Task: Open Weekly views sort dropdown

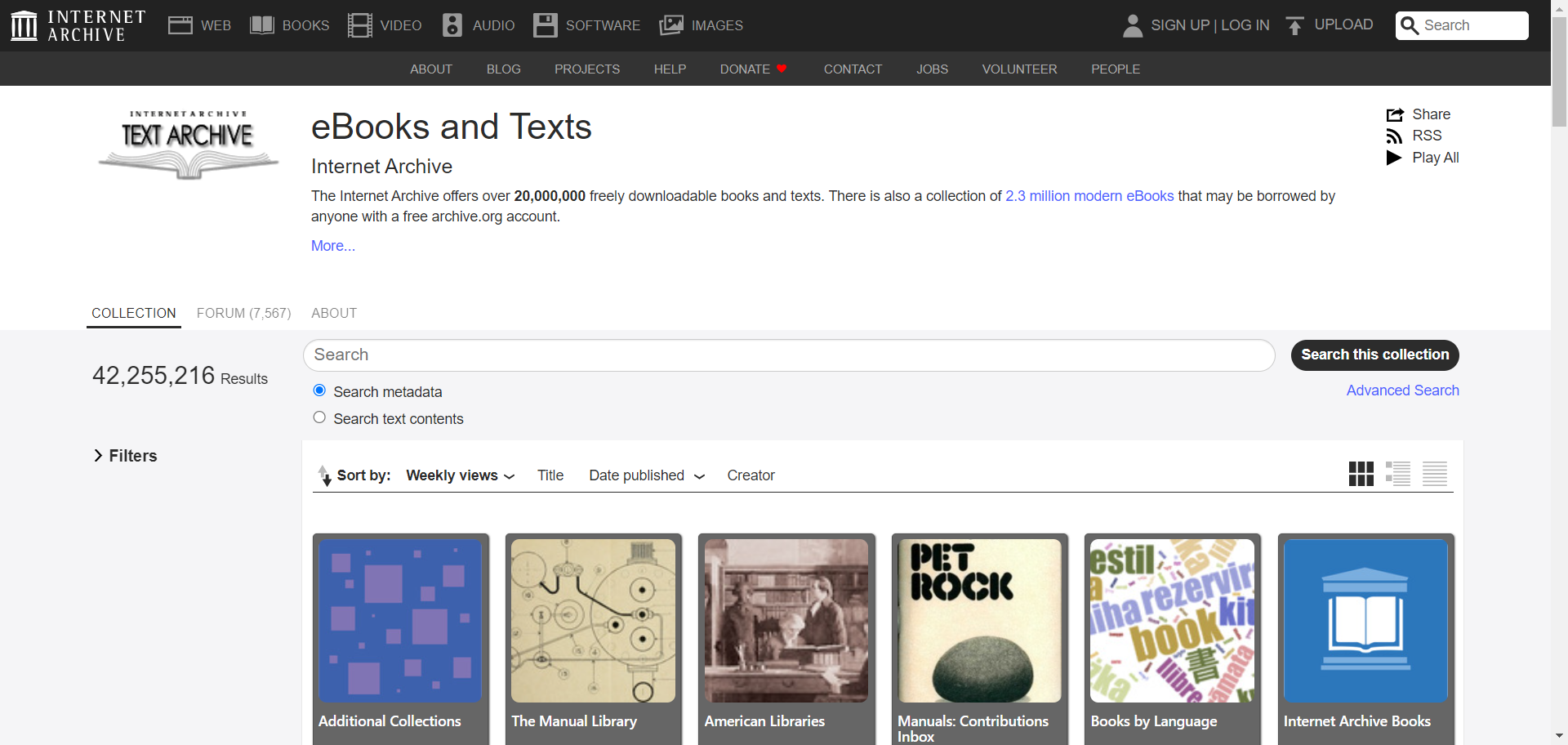Action: pos(460,475)
